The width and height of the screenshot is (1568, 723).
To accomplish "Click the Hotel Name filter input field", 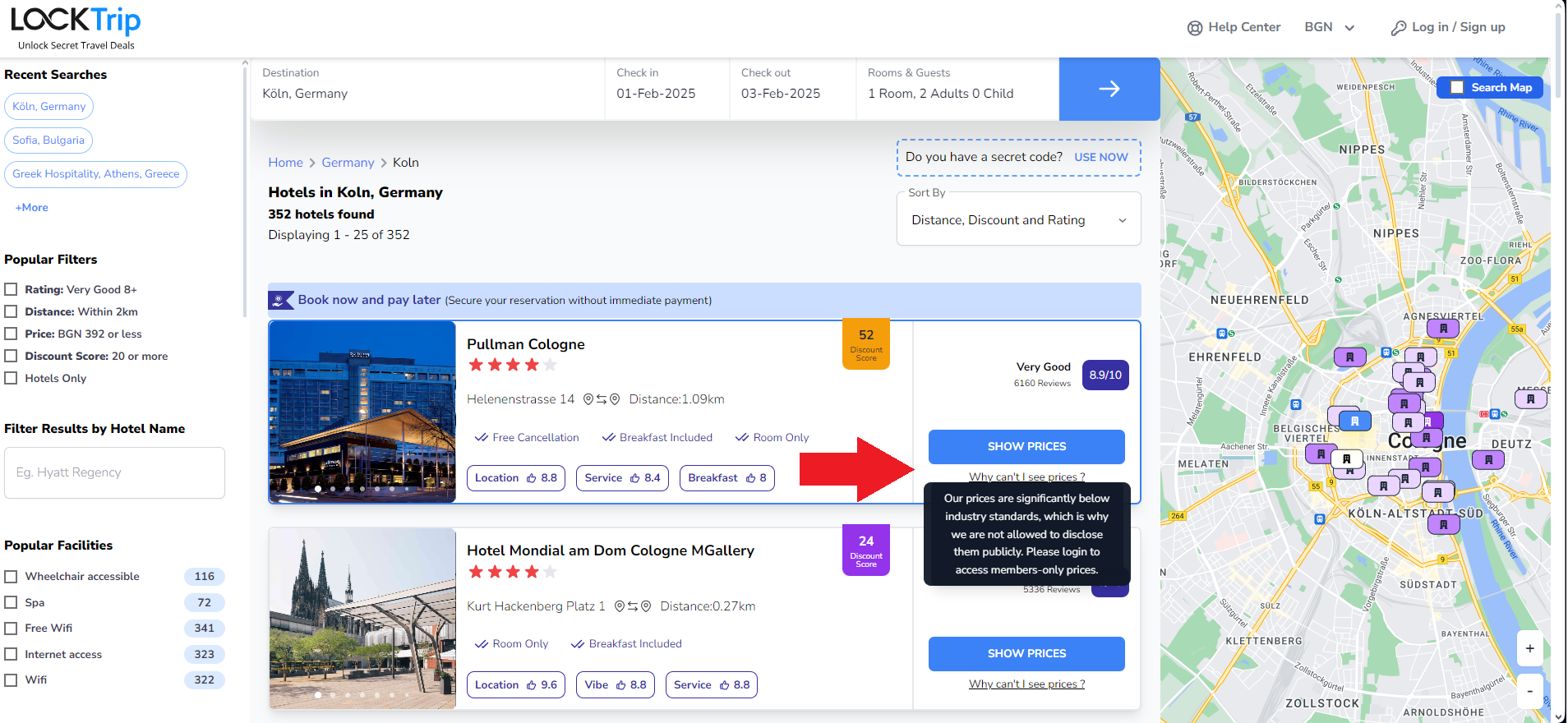I will pyautogui.click(x=114, y=472).
